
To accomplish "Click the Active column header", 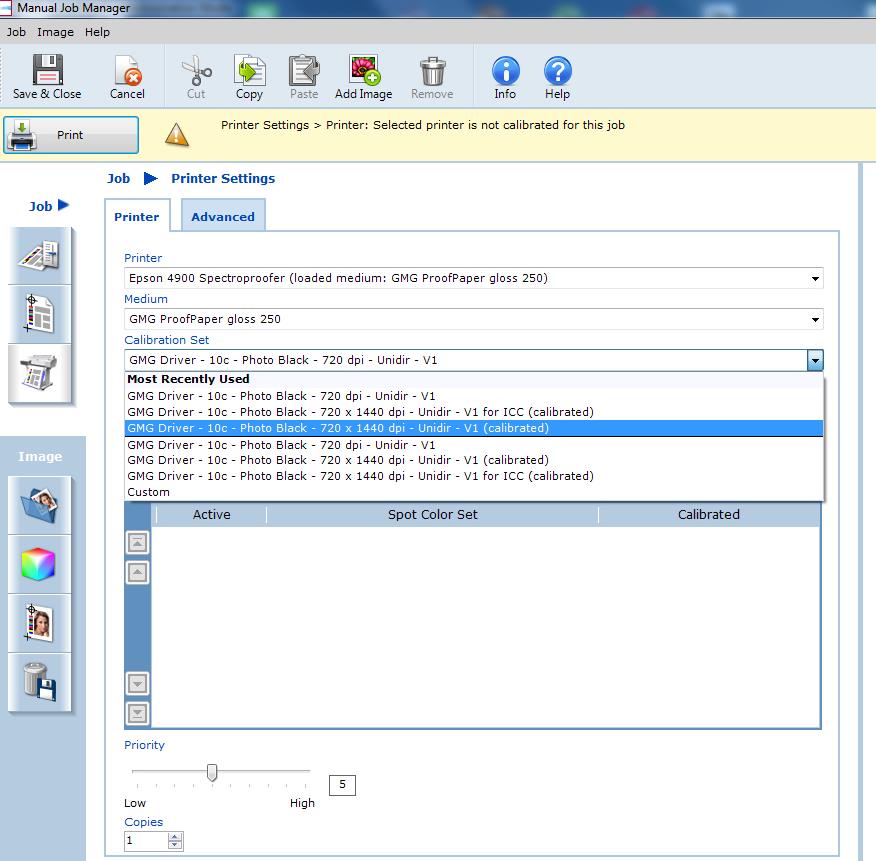I will (211, 515).
